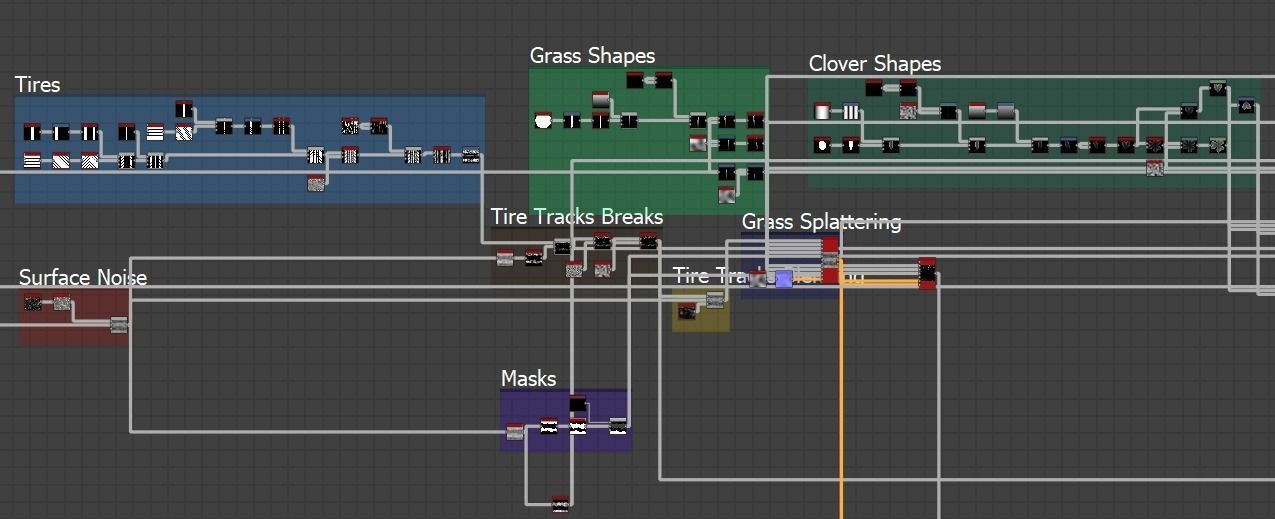Select the Surface Noise frame title
Image resolution: width=1275 pixels, height=519 pixels.
(x=83, y=277)
